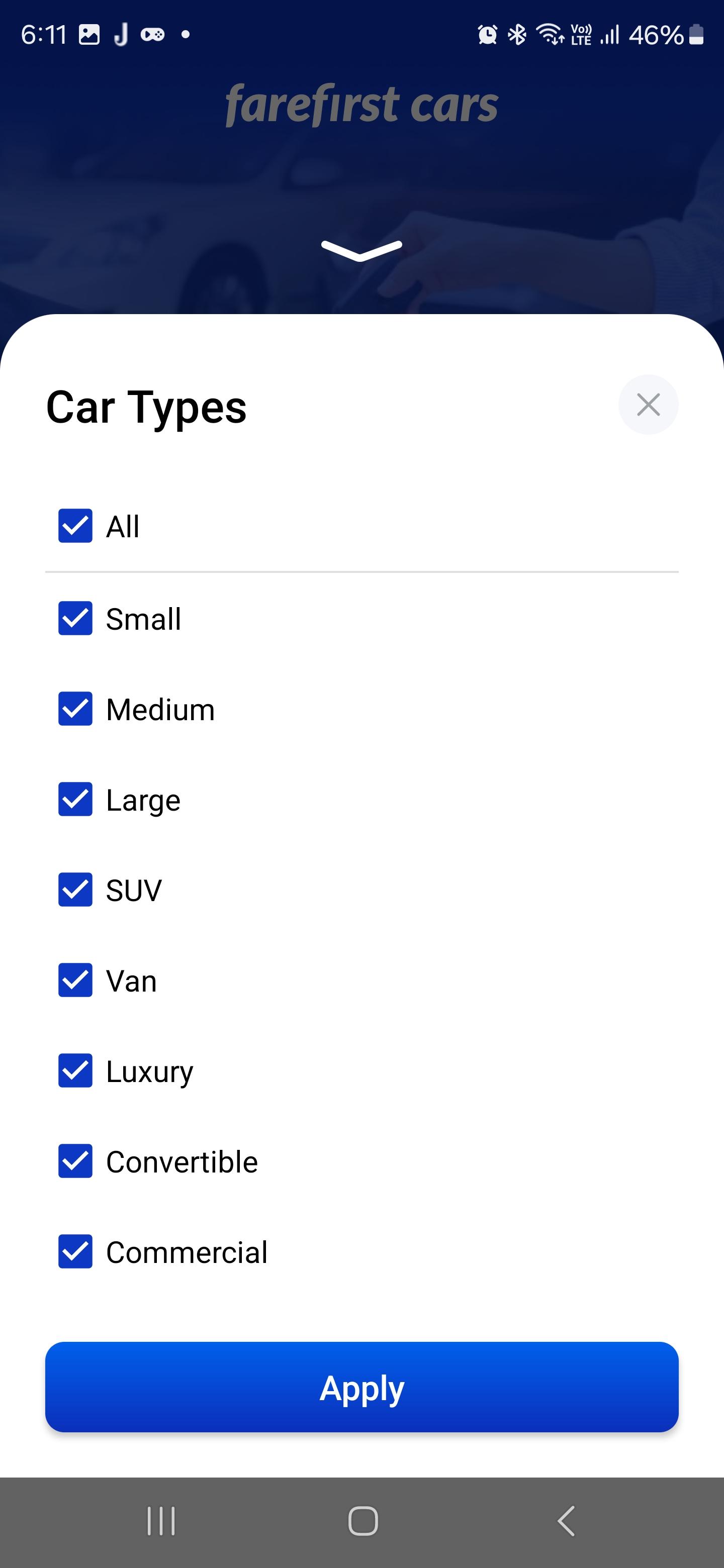Apply the selected car types
724x1568 pixels.
pyautogui.click(x=361, y=1387)
